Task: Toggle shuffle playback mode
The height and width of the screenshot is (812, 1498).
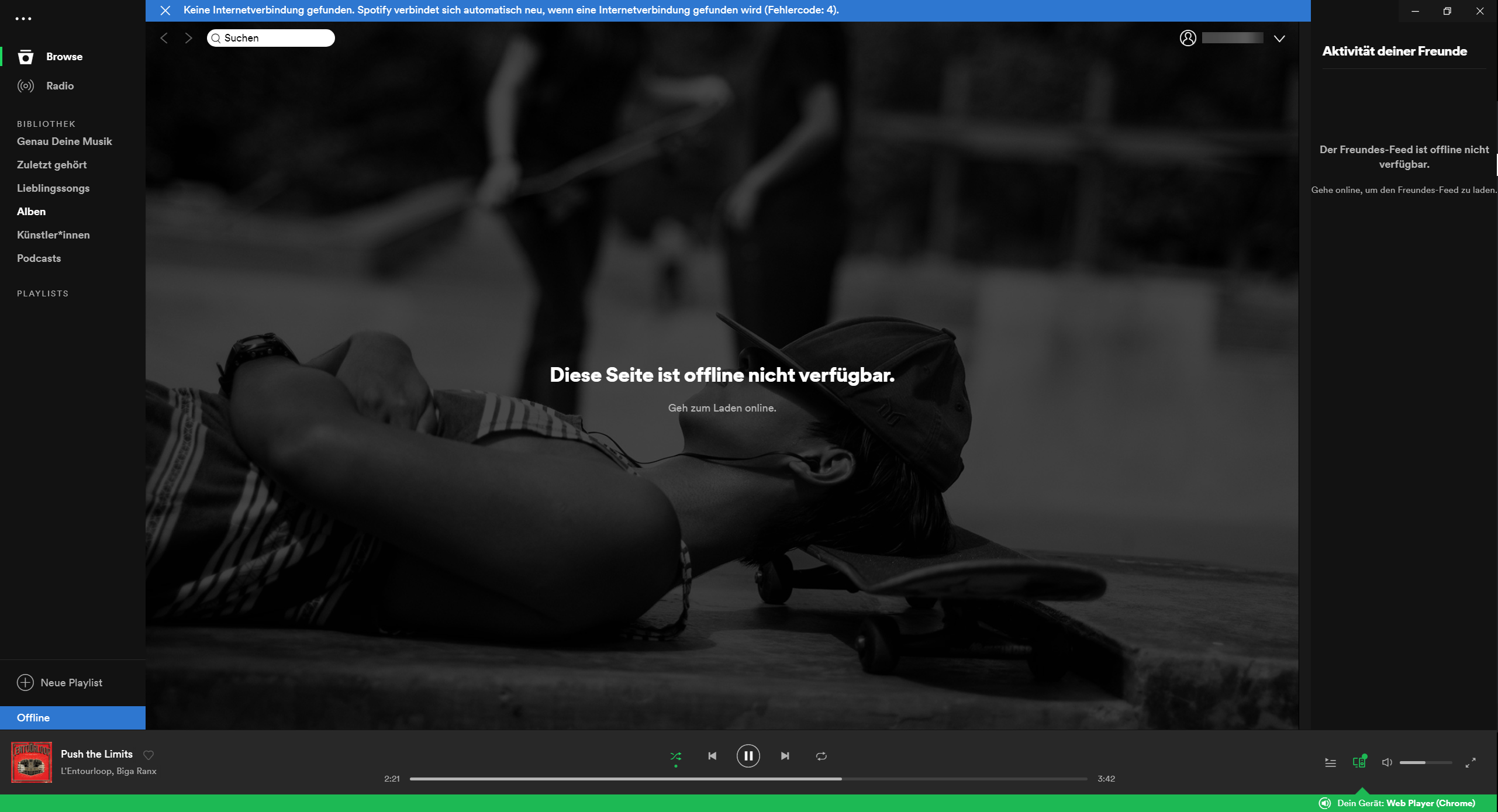Action: (675, 756)
